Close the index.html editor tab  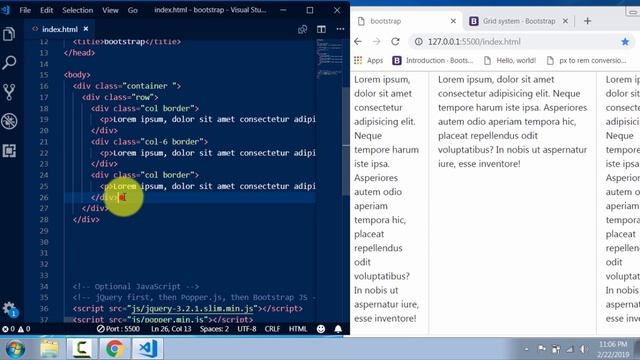pyautogui.click(x=86, y=29)
